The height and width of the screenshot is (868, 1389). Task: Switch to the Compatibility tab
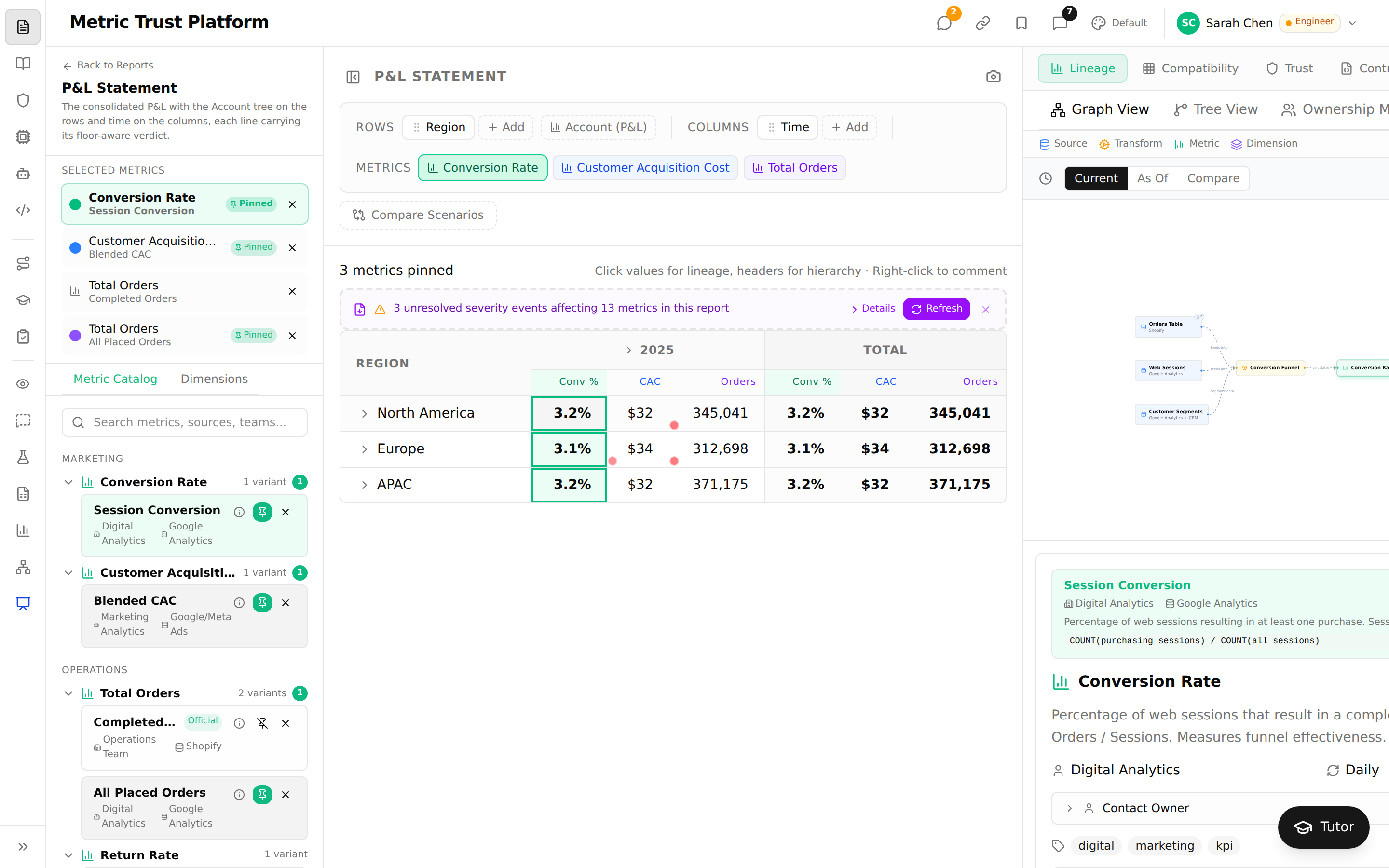click(1190, 68)
